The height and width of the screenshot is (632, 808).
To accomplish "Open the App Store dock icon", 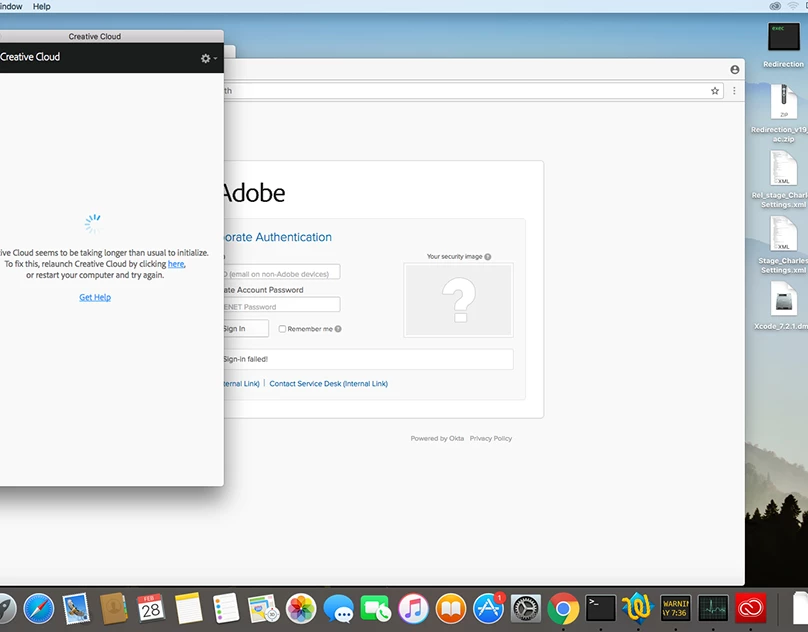I will point(488,607).
